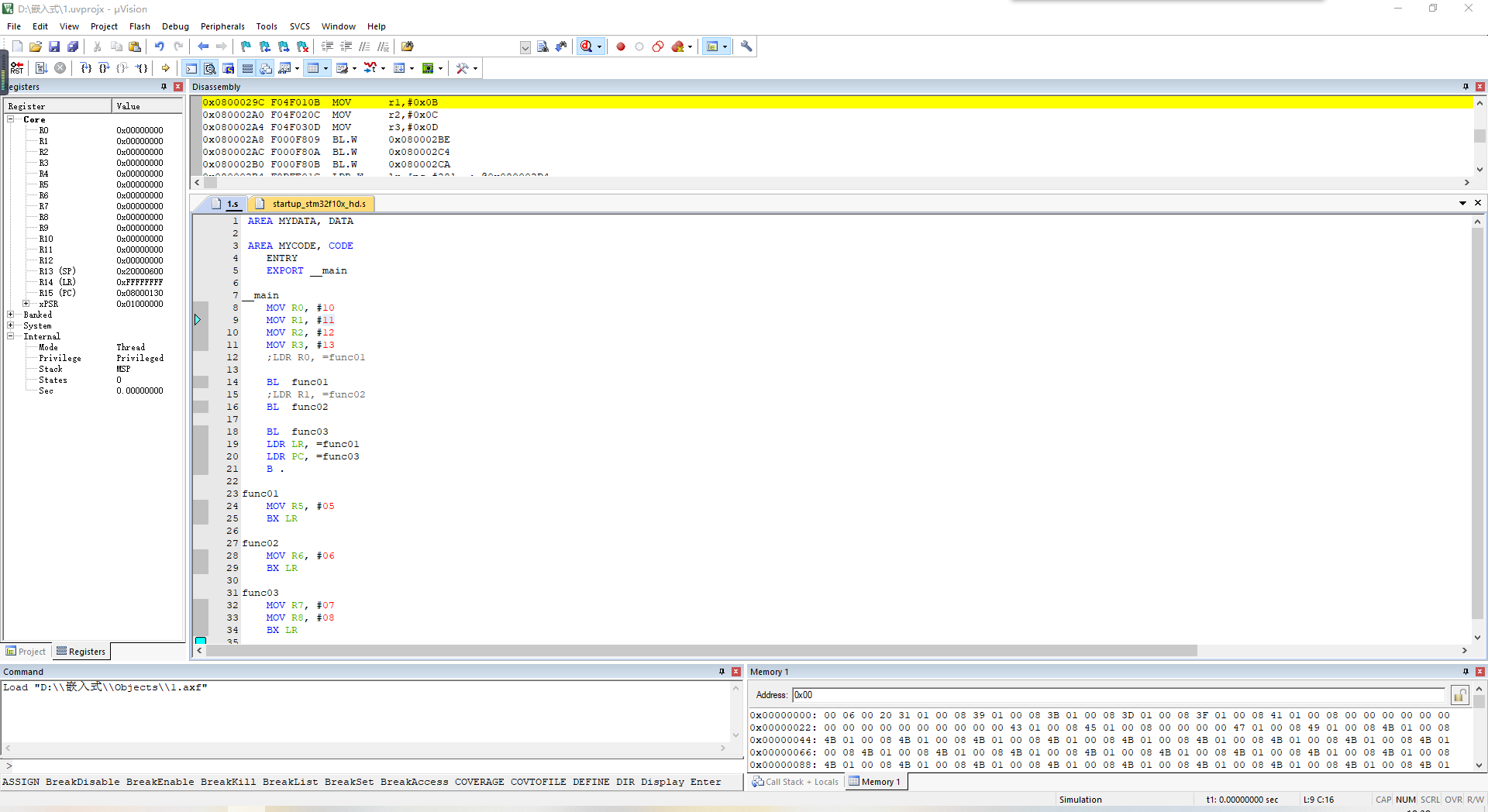Viewport: 1488px width, 812px height.
Task: Toggle the Call Stack Window button
Action: coord(266,68)
